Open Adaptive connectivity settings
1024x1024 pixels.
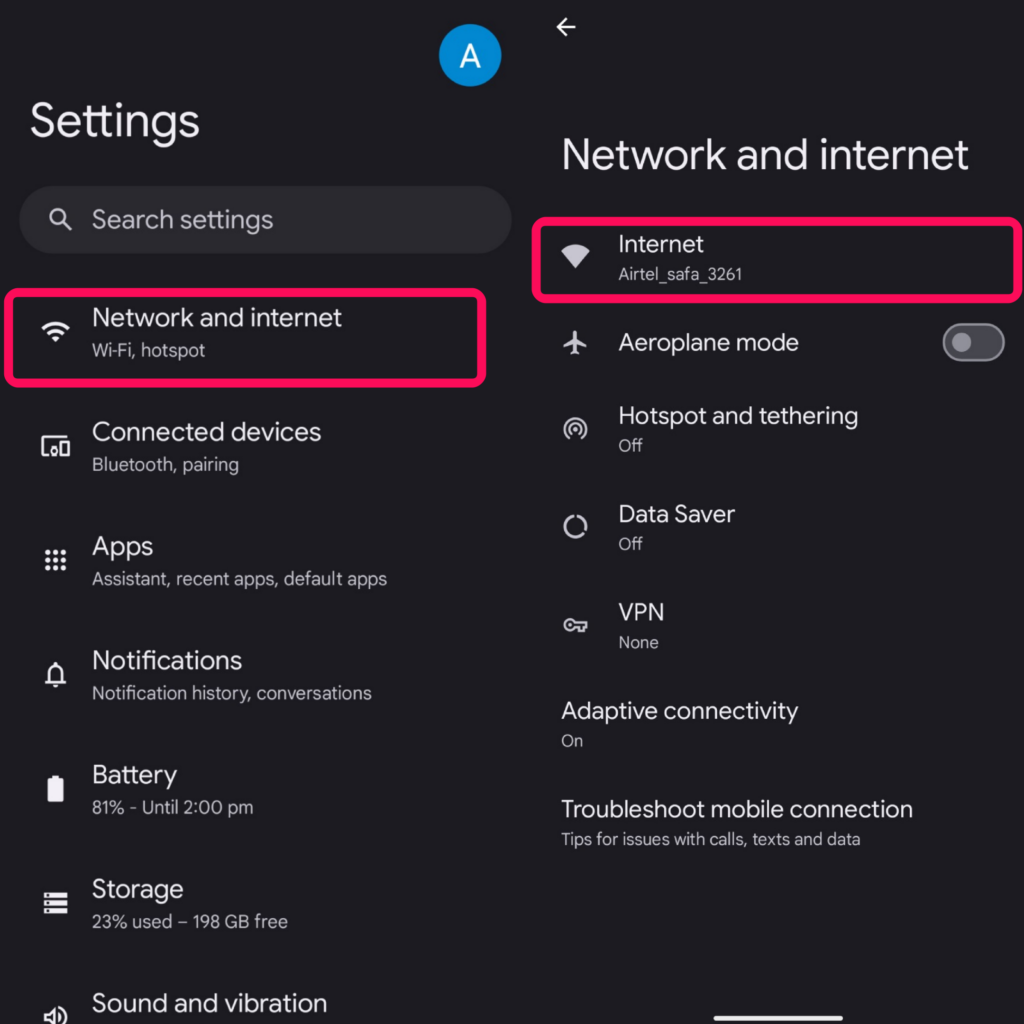point(680,723)
